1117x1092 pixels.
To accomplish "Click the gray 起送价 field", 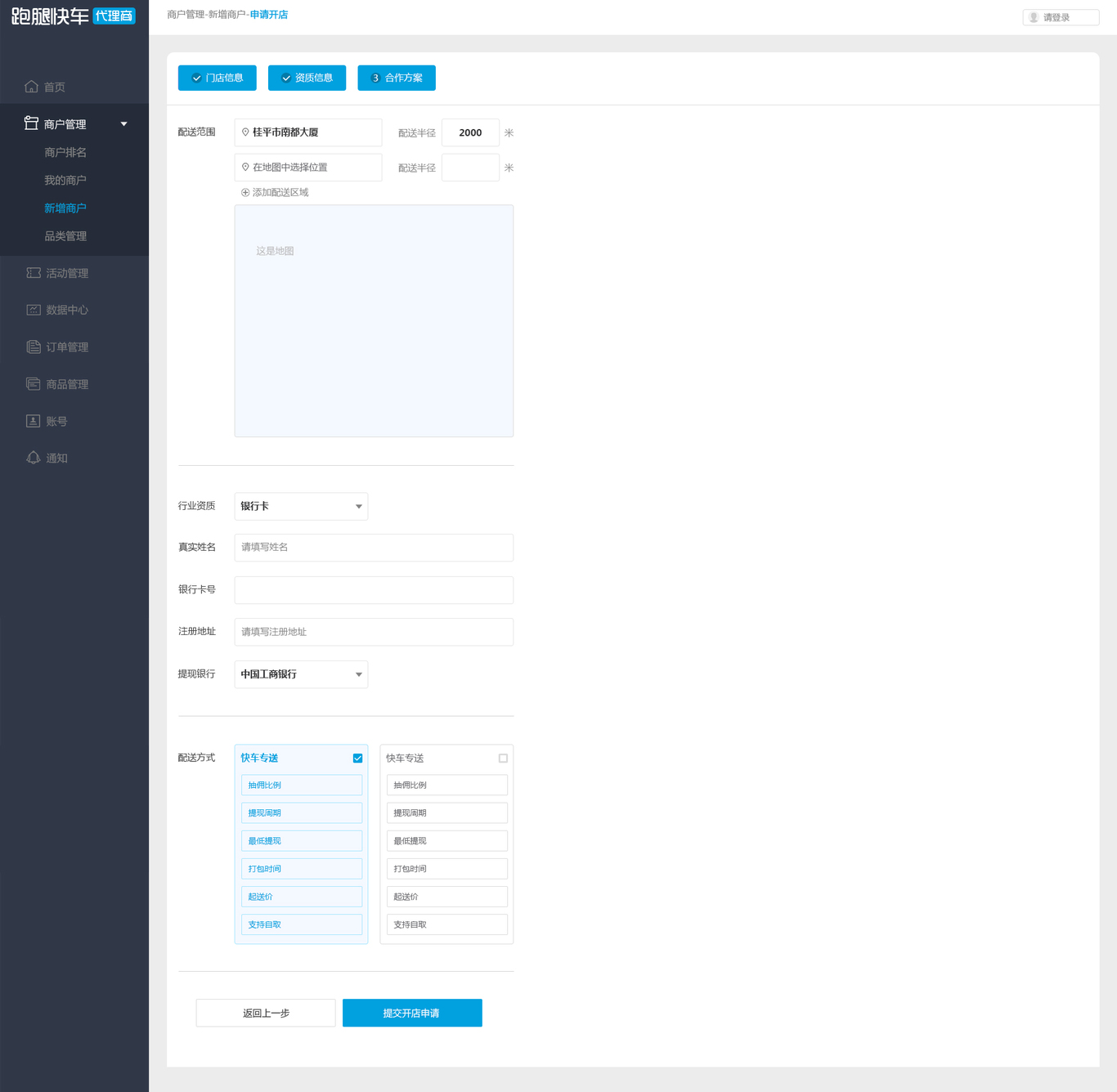I will pyautogui.click(x=447, y=897).
